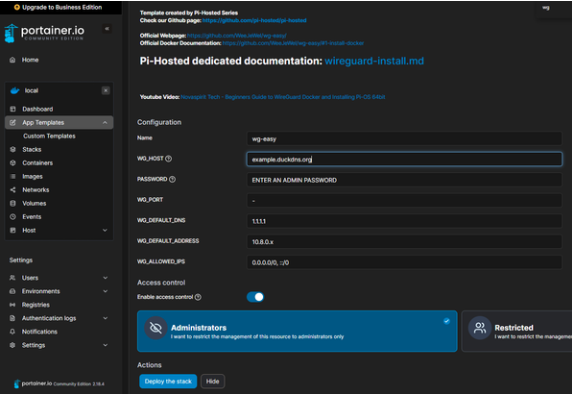
Task: Expand the Settings submenu chevron
Action: tap(105, 345)
